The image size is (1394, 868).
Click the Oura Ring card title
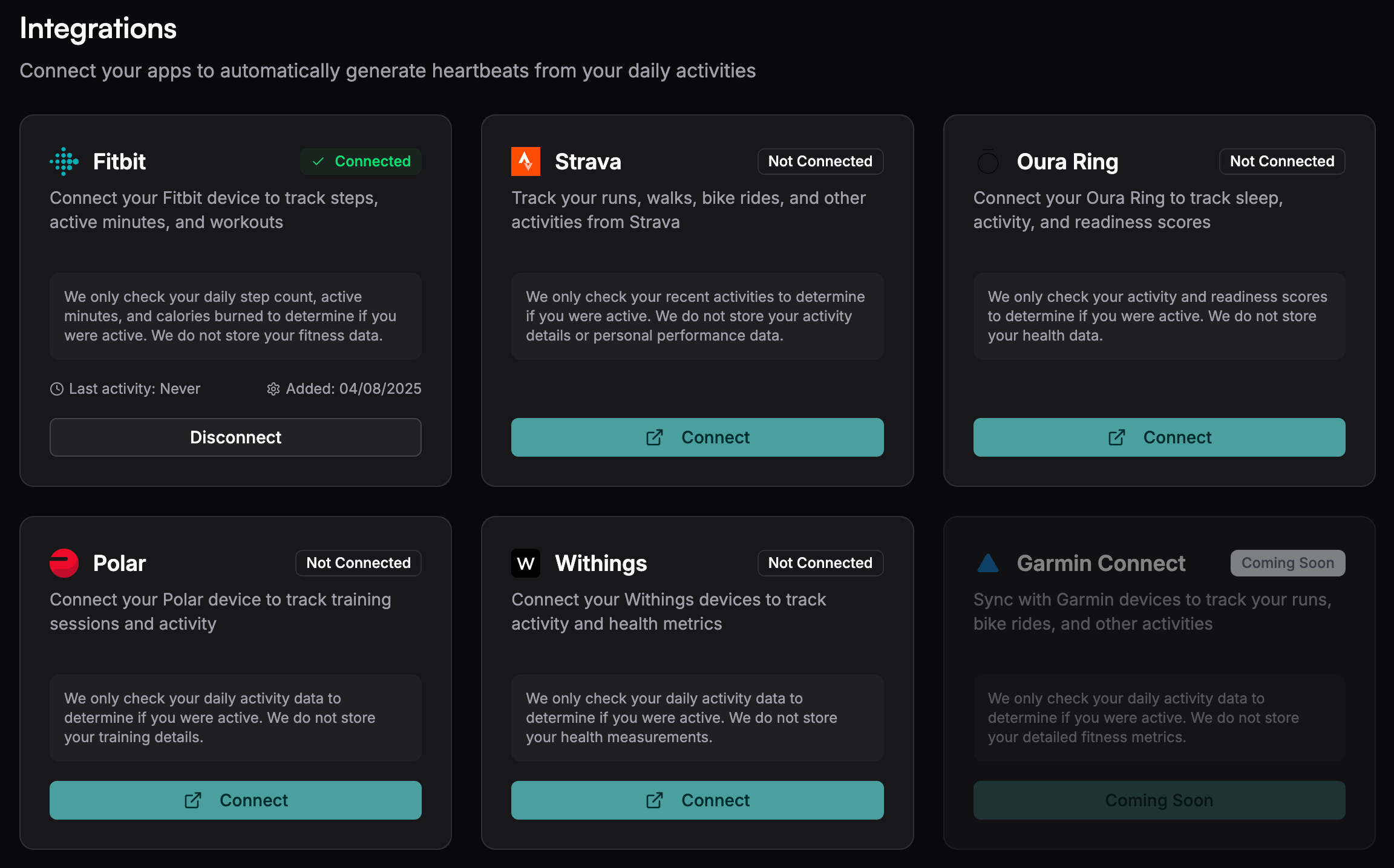coord(1067,162)
